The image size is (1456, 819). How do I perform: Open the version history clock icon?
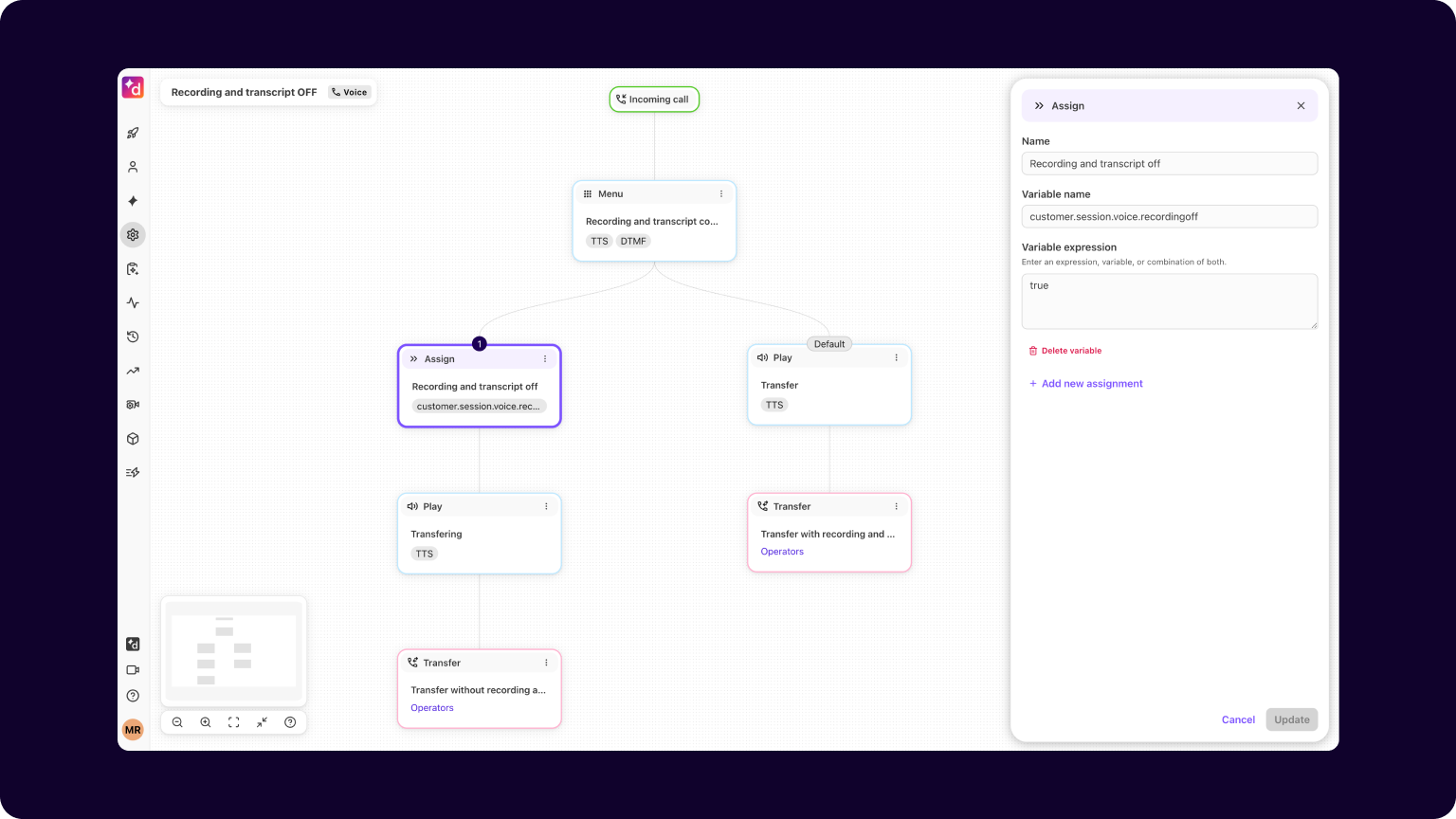click(133, 337)
